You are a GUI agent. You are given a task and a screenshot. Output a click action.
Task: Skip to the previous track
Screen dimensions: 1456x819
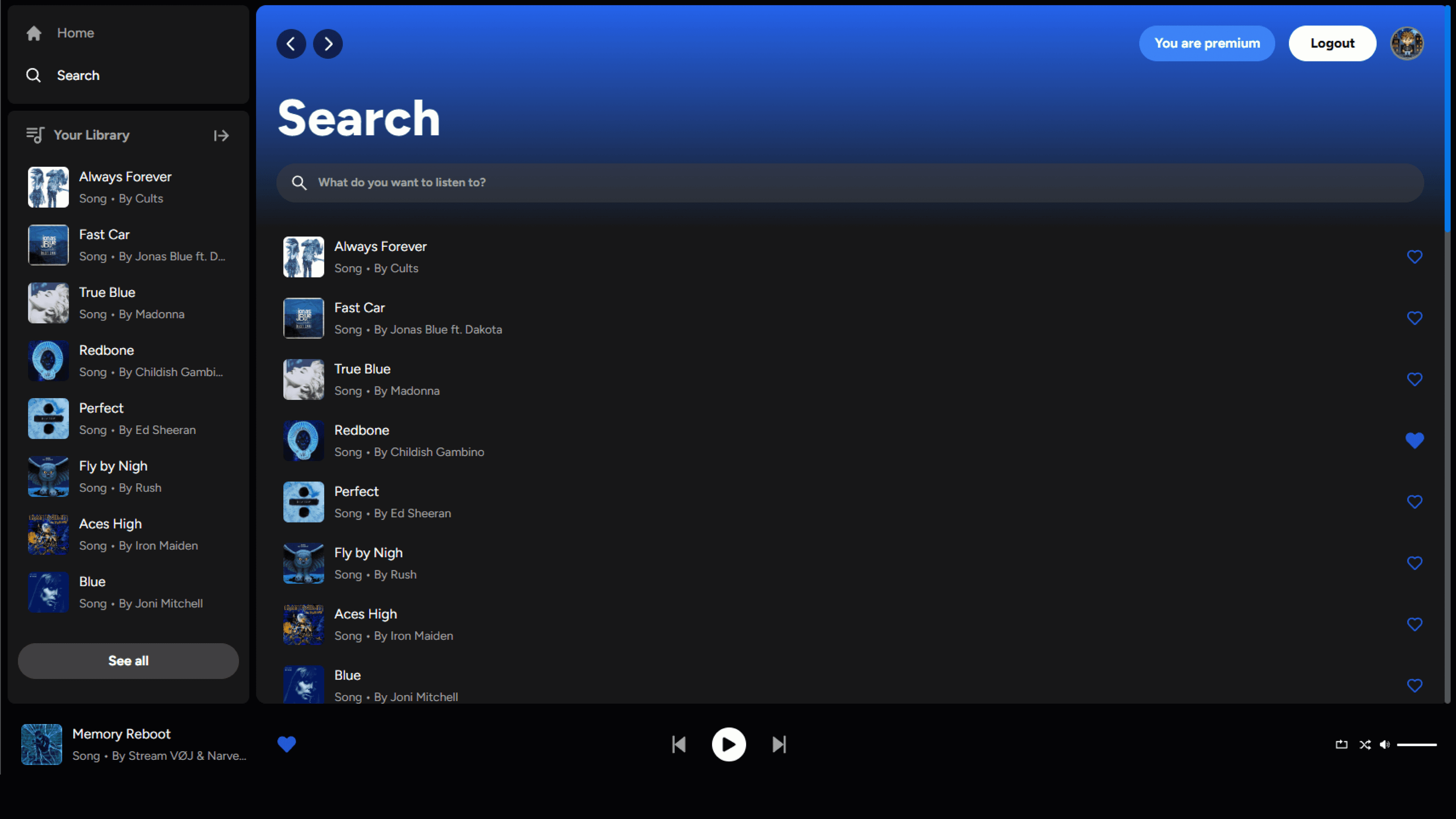(679, 744)
